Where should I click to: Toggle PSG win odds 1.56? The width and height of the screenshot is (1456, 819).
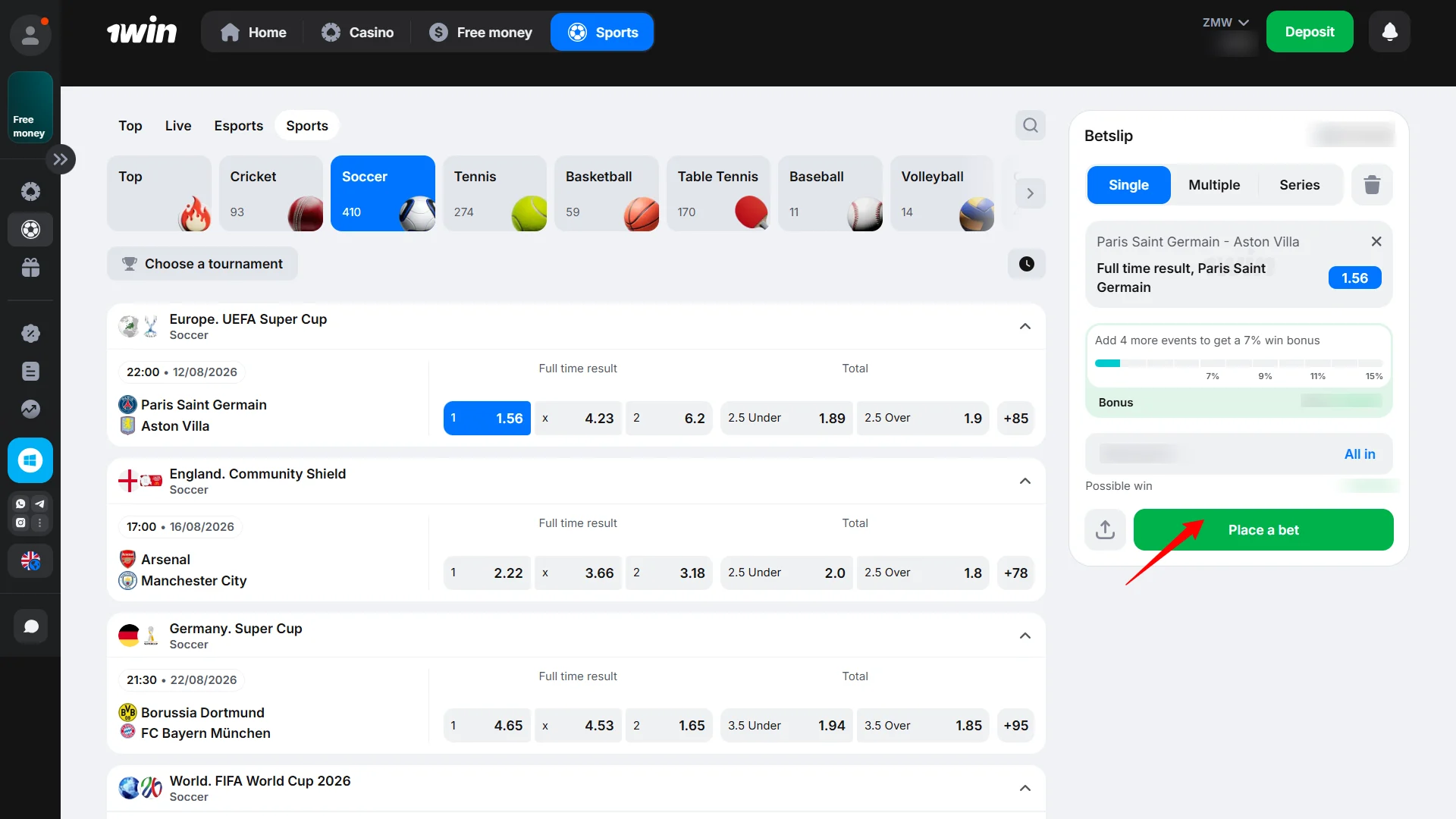tap(487, 418)
